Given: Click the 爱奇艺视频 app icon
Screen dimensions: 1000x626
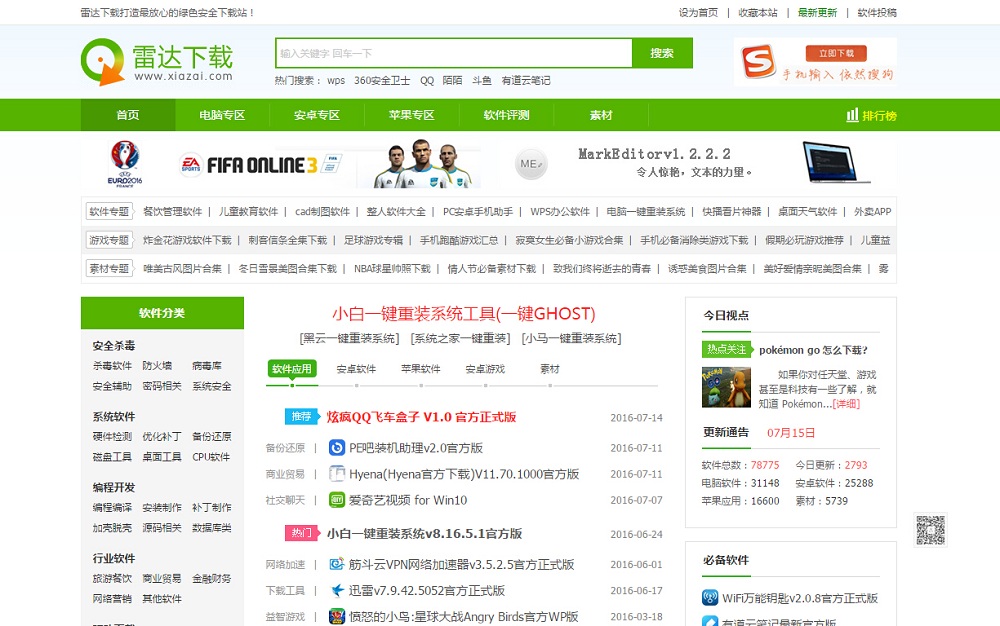Looking at the screenshot, I should (337, 500).
